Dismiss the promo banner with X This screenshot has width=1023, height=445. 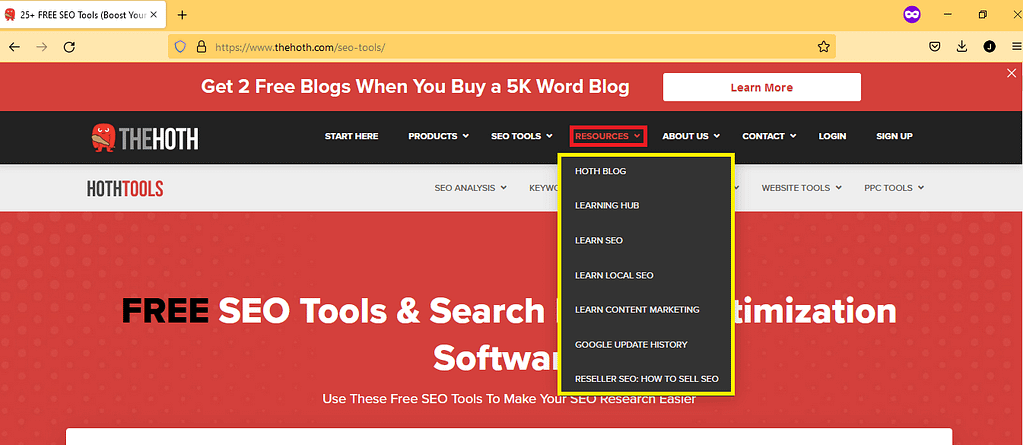click(x=1011, y=73)
